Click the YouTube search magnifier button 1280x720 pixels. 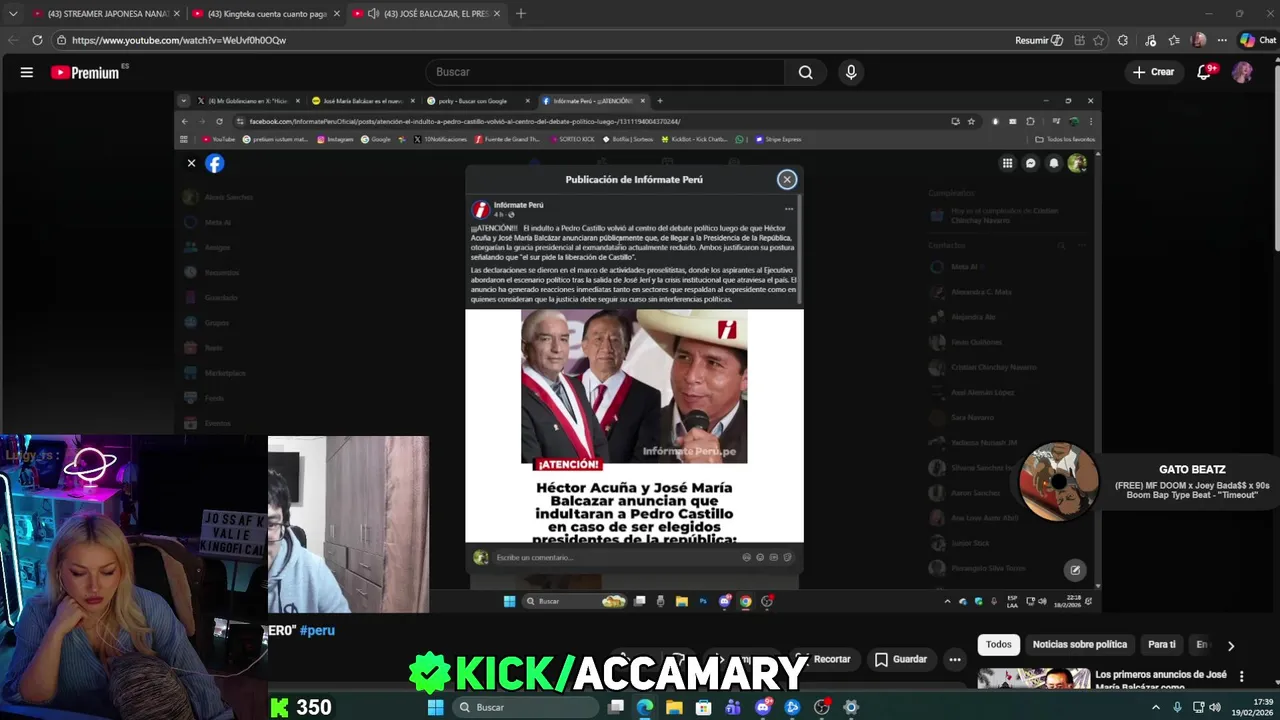tap(806, 72)
